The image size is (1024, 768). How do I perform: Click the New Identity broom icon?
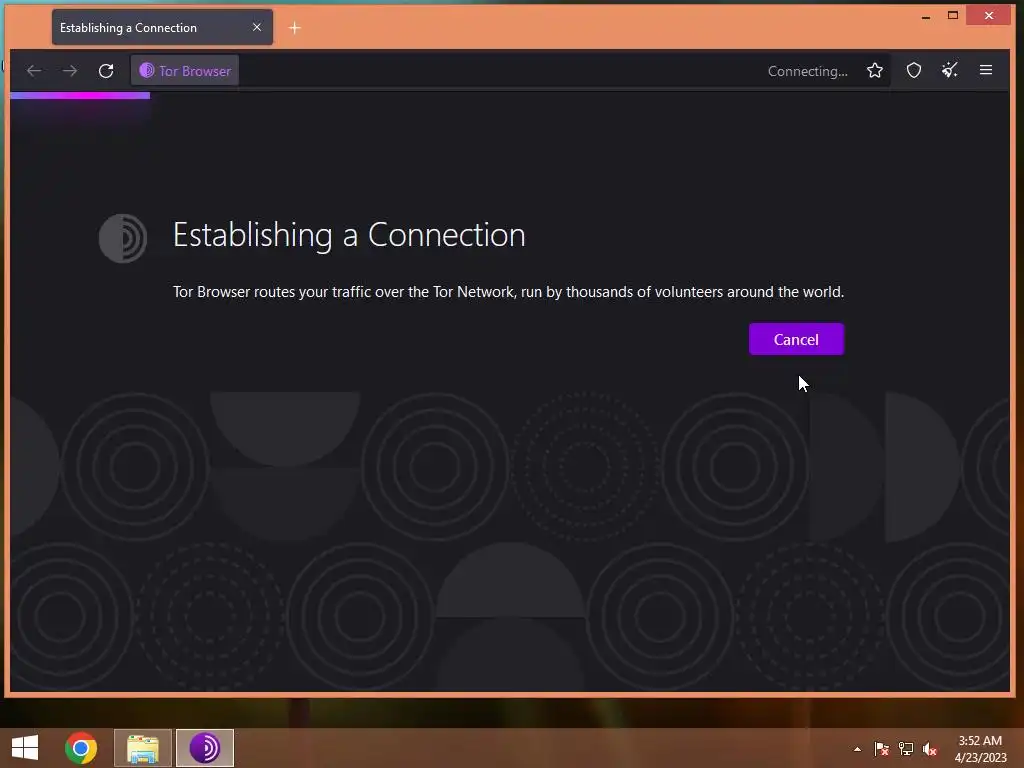pyautogui.click(x=950, y=71)
